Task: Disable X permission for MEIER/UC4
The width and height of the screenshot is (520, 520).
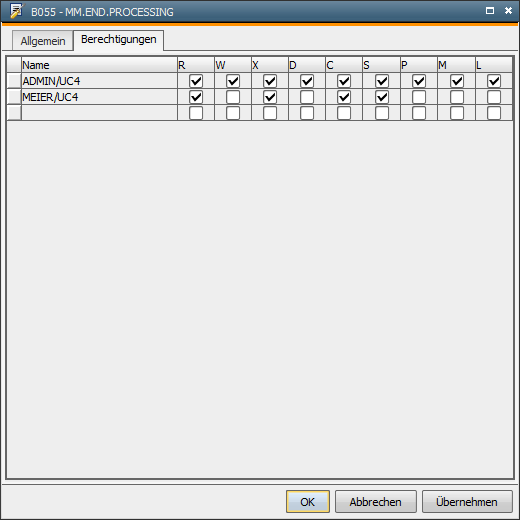Action: 270,97
